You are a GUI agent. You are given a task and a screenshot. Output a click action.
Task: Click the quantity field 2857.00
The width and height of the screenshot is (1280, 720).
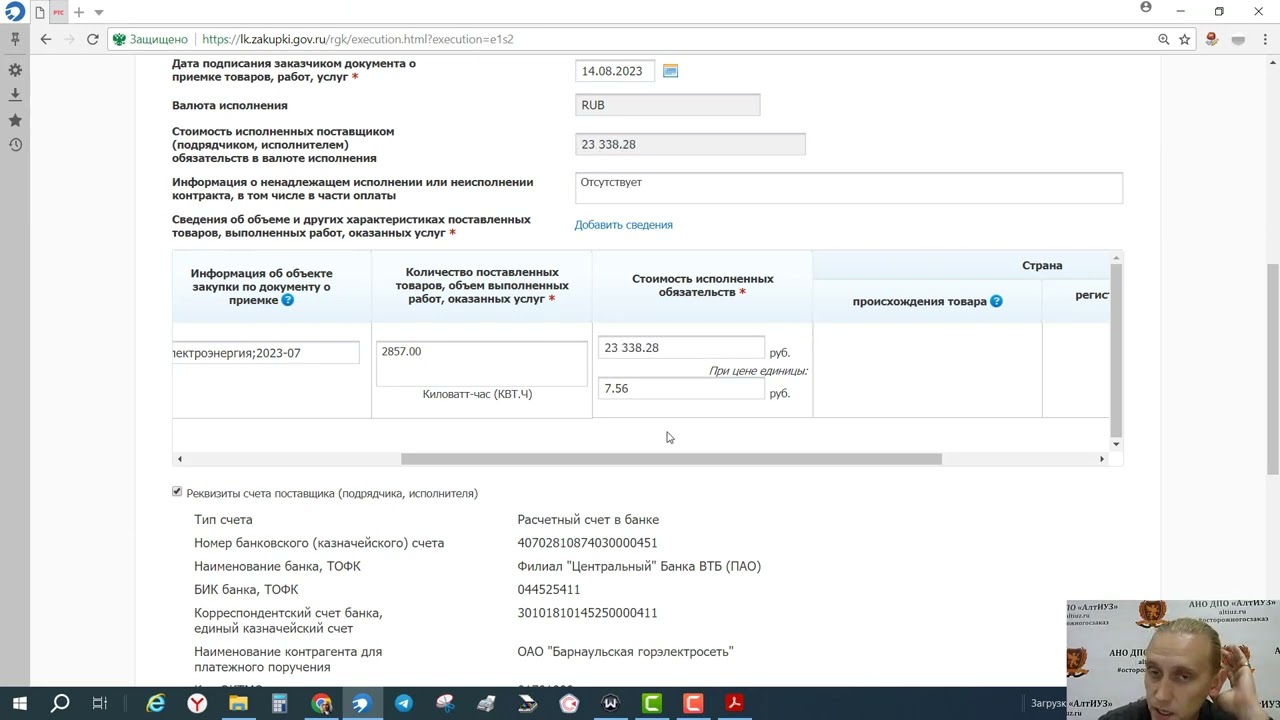[x=481, y=363]
